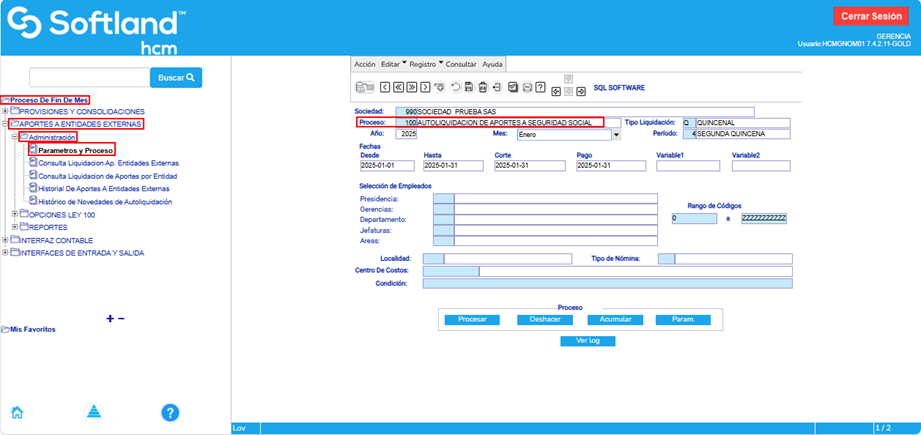Click the trash can delete icon
921x435 pixels.
tap(483, 88)
